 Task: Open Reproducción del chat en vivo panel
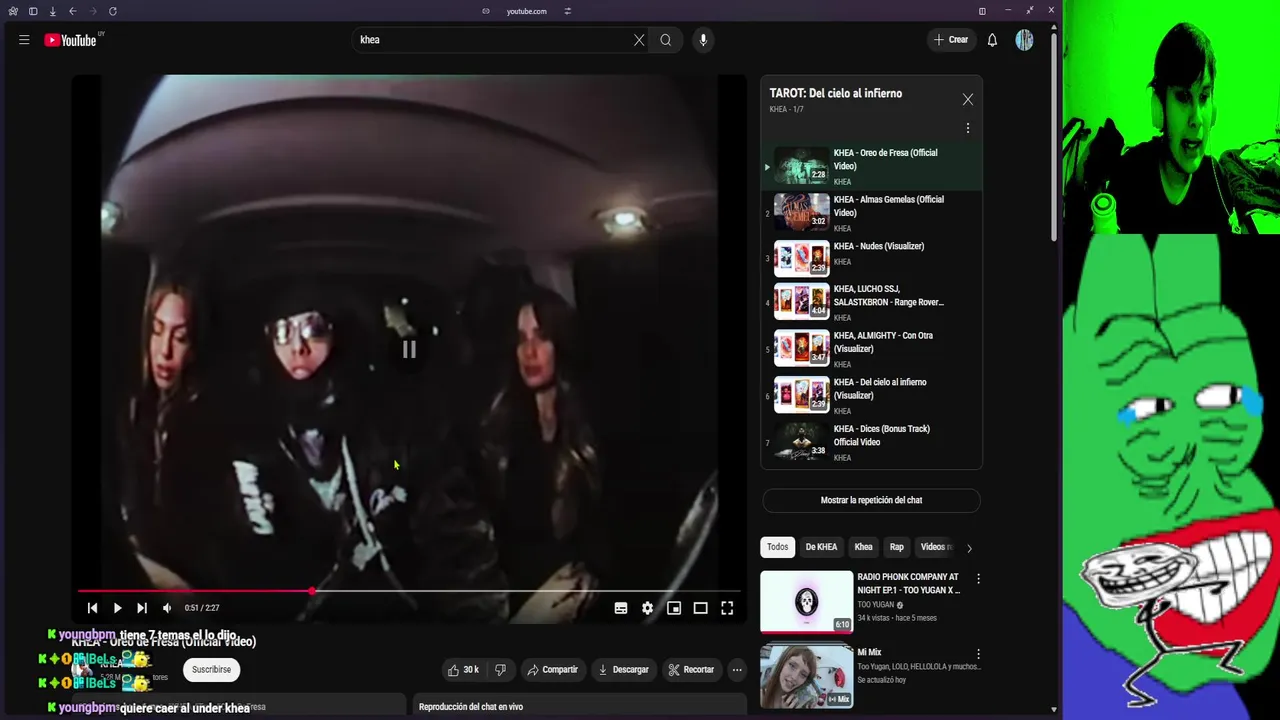(x=579, y=707)
